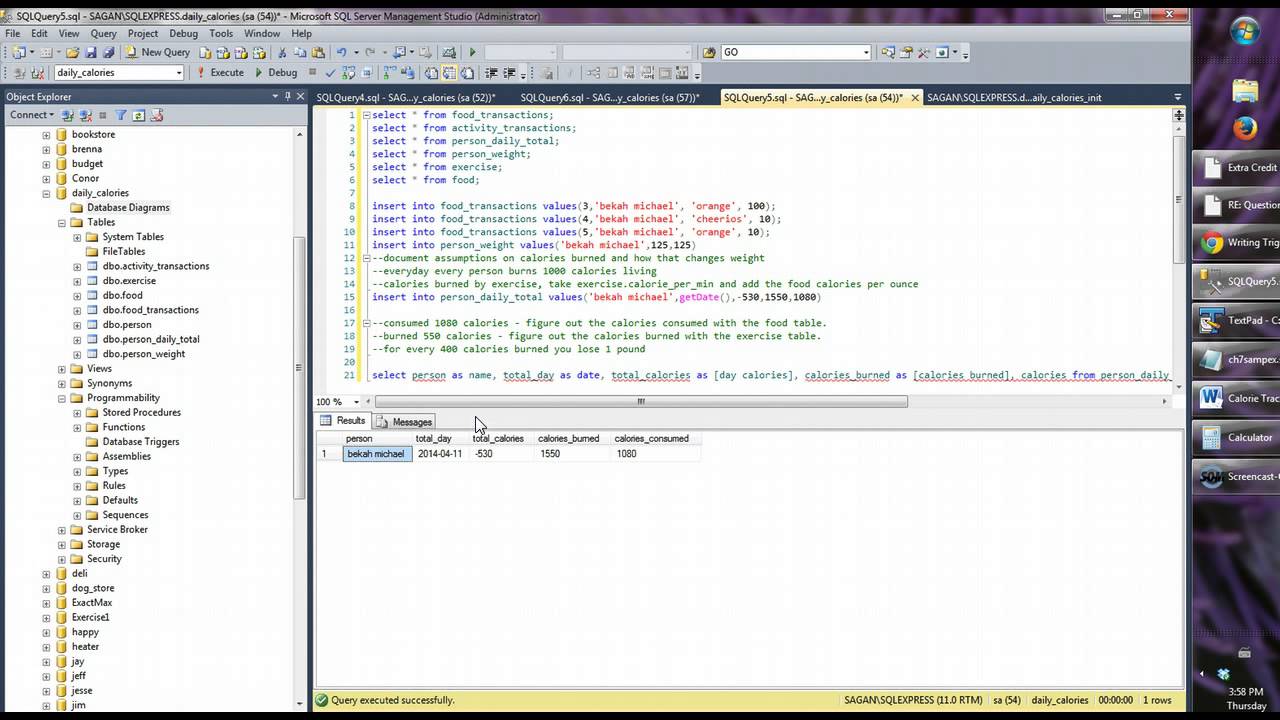The width and height of the screenshot is (1280, 720).
Task: Pin the Object Explorer panel
Action: (x=288, y=97)
